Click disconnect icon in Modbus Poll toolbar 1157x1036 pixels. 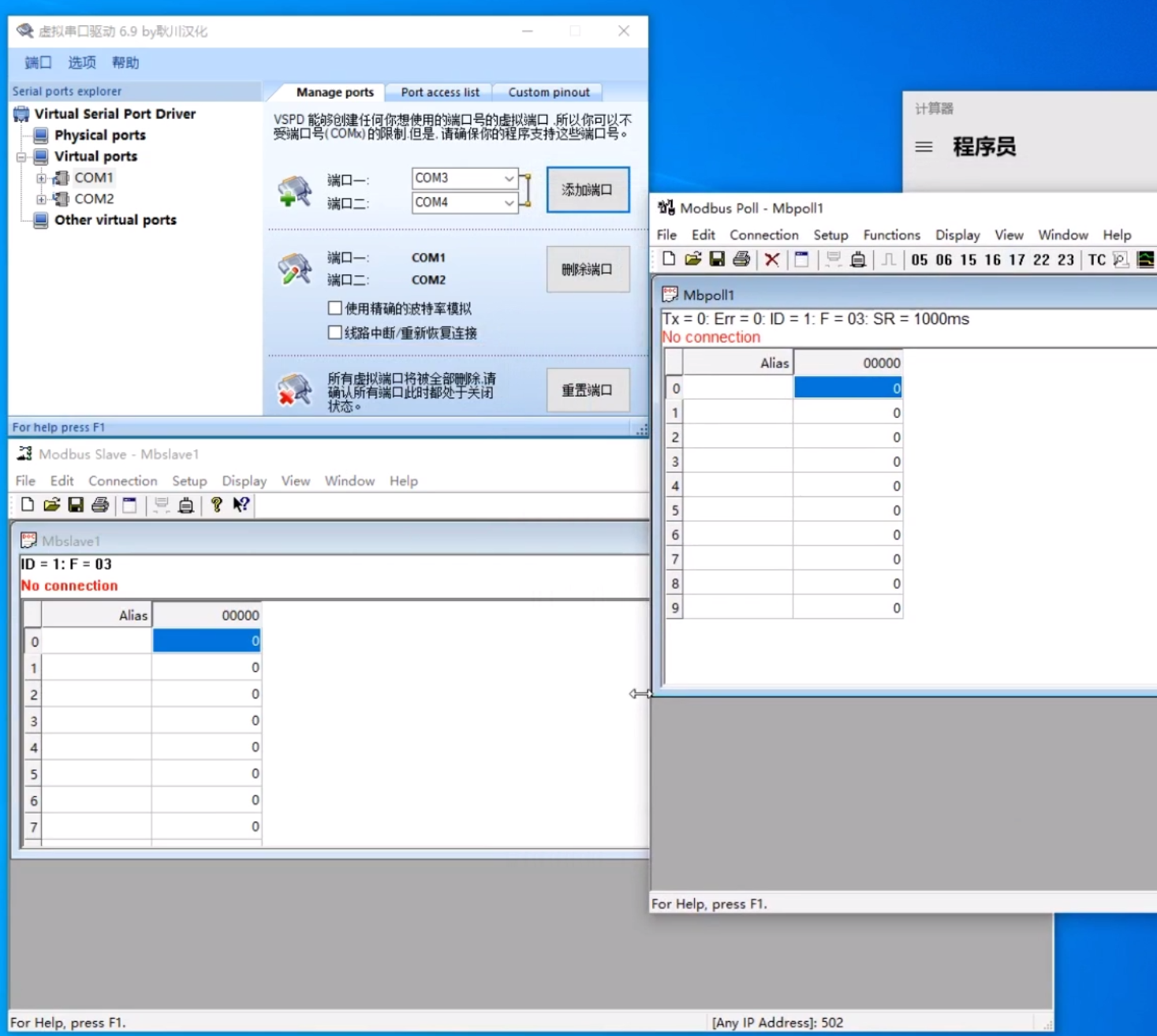tap(858, 259)
